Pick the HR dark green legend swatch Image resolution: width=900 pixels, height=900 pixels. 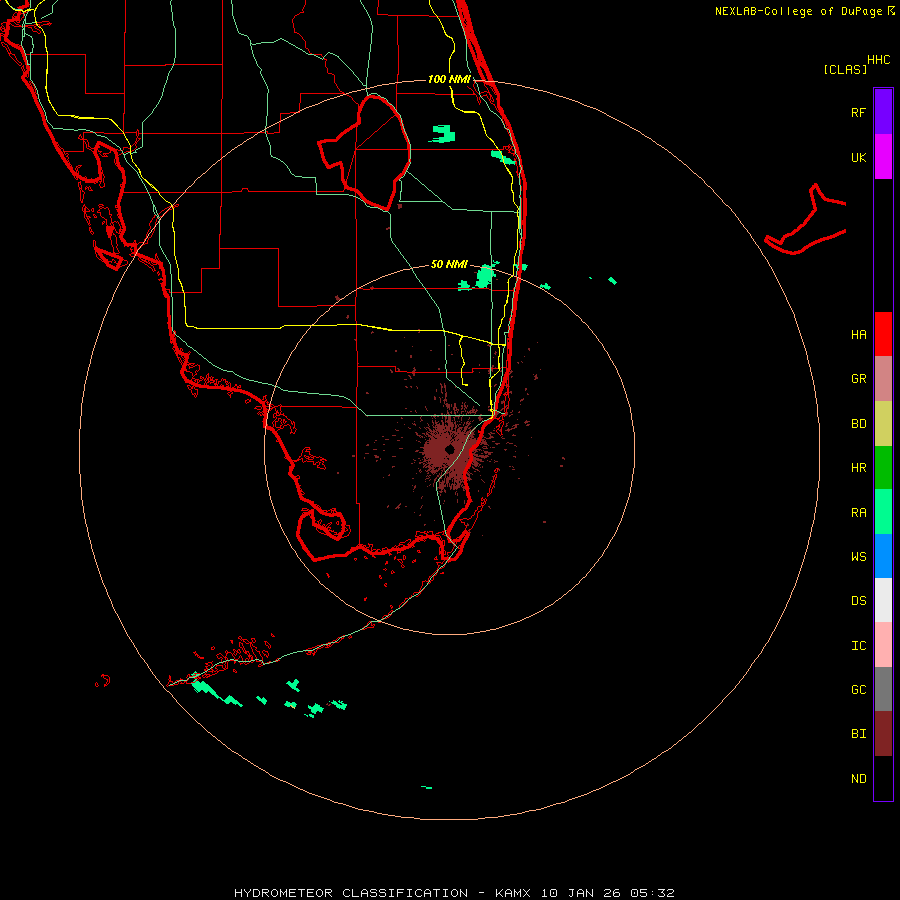tap(883, 467)
